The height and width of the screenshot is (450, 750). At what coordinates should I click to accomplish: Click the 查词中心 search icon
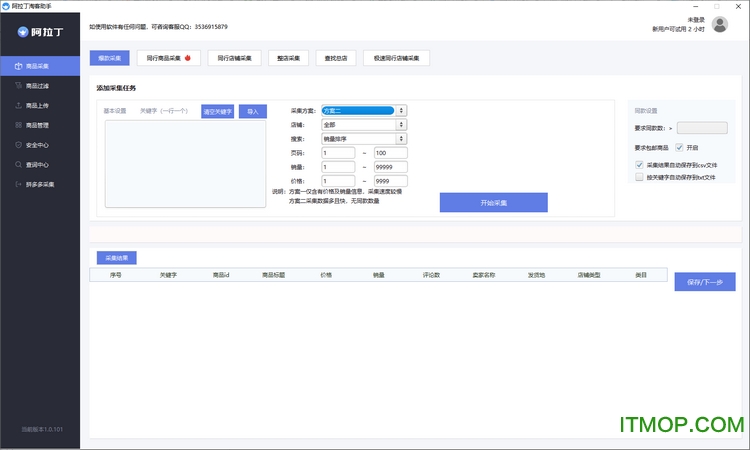(x=17, y=165)
